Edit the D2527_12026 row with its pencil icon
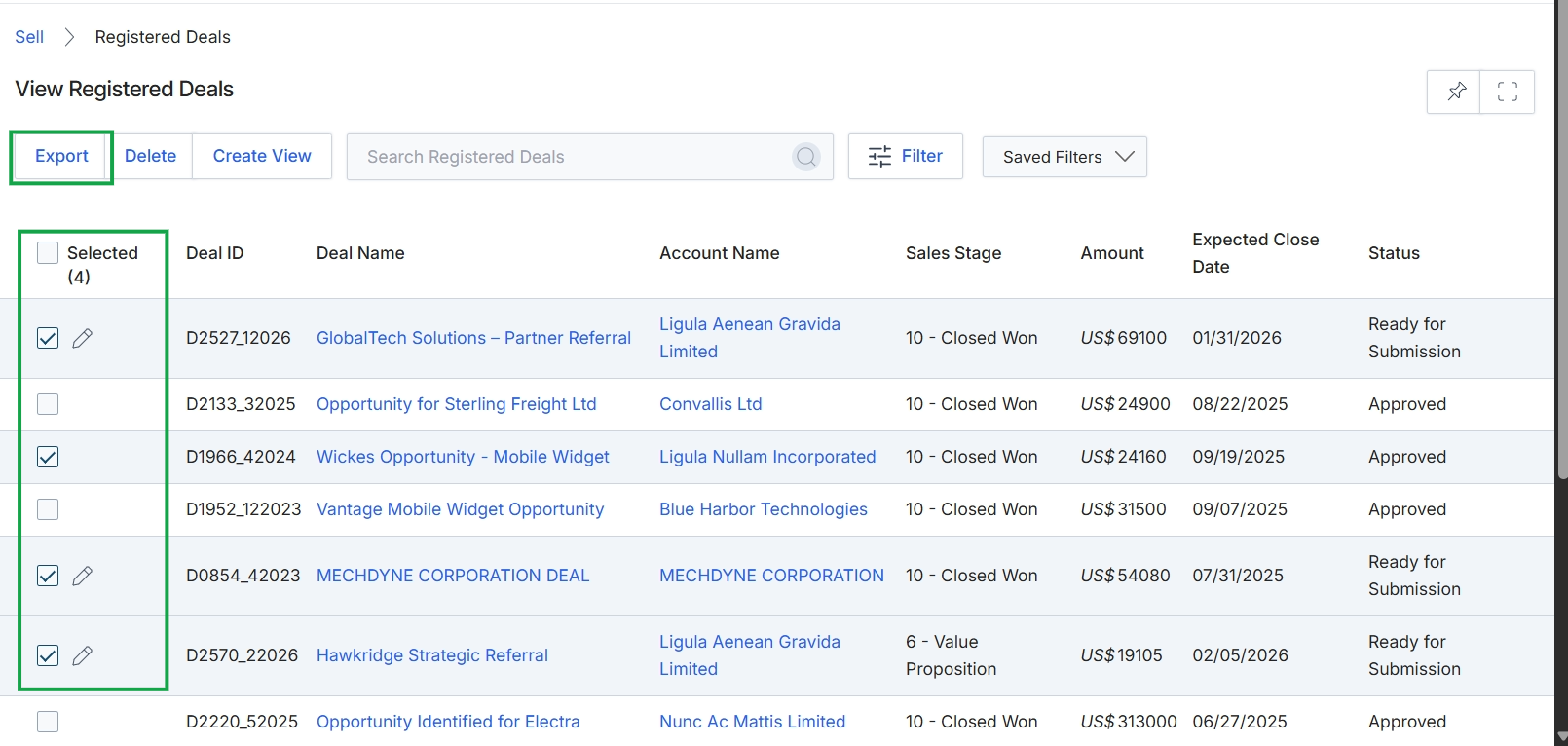1568x746 pixels. (83, 338)
